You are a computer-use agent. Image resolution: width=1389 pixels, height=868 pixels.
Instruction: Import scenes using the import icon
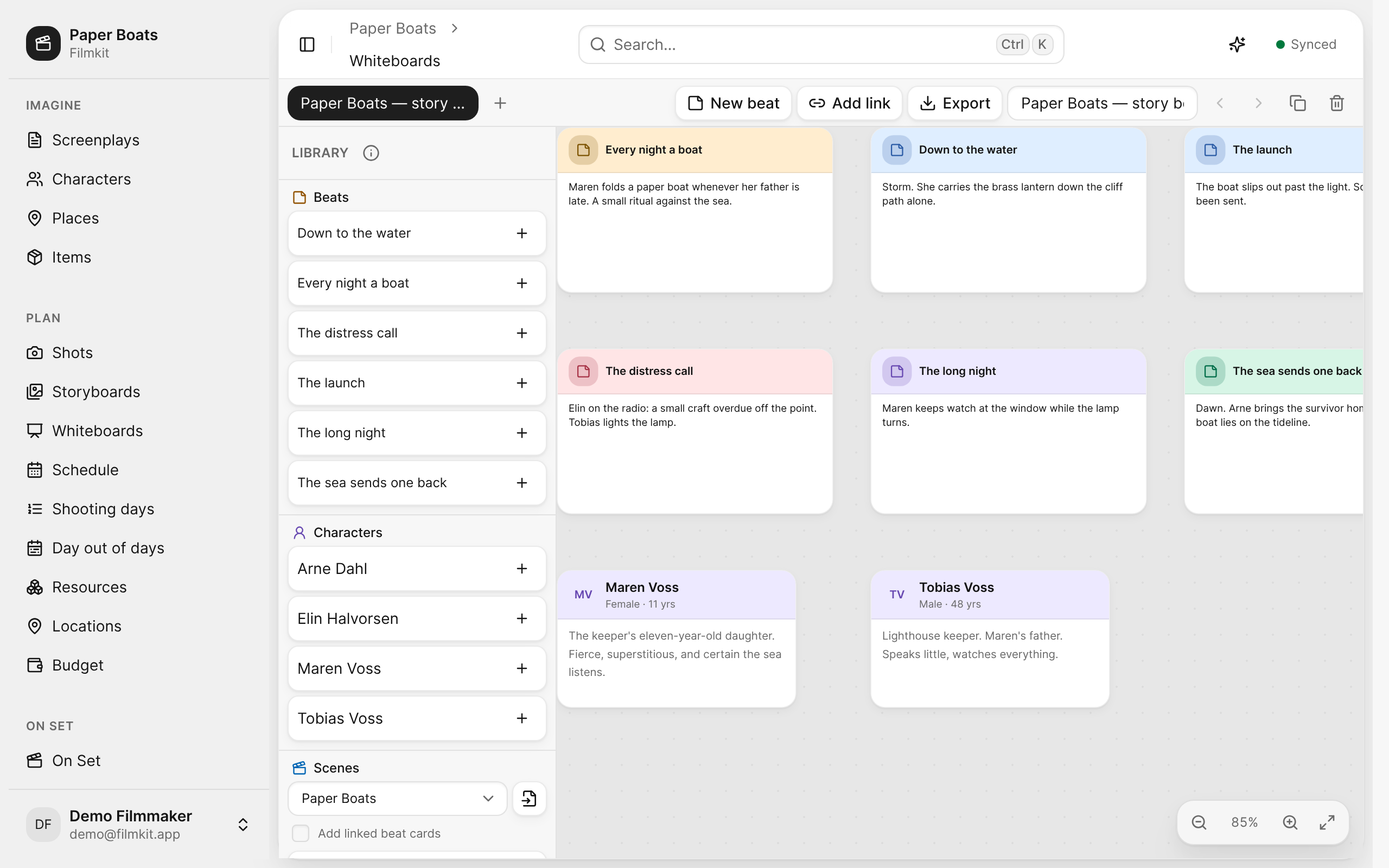[528, 798]
